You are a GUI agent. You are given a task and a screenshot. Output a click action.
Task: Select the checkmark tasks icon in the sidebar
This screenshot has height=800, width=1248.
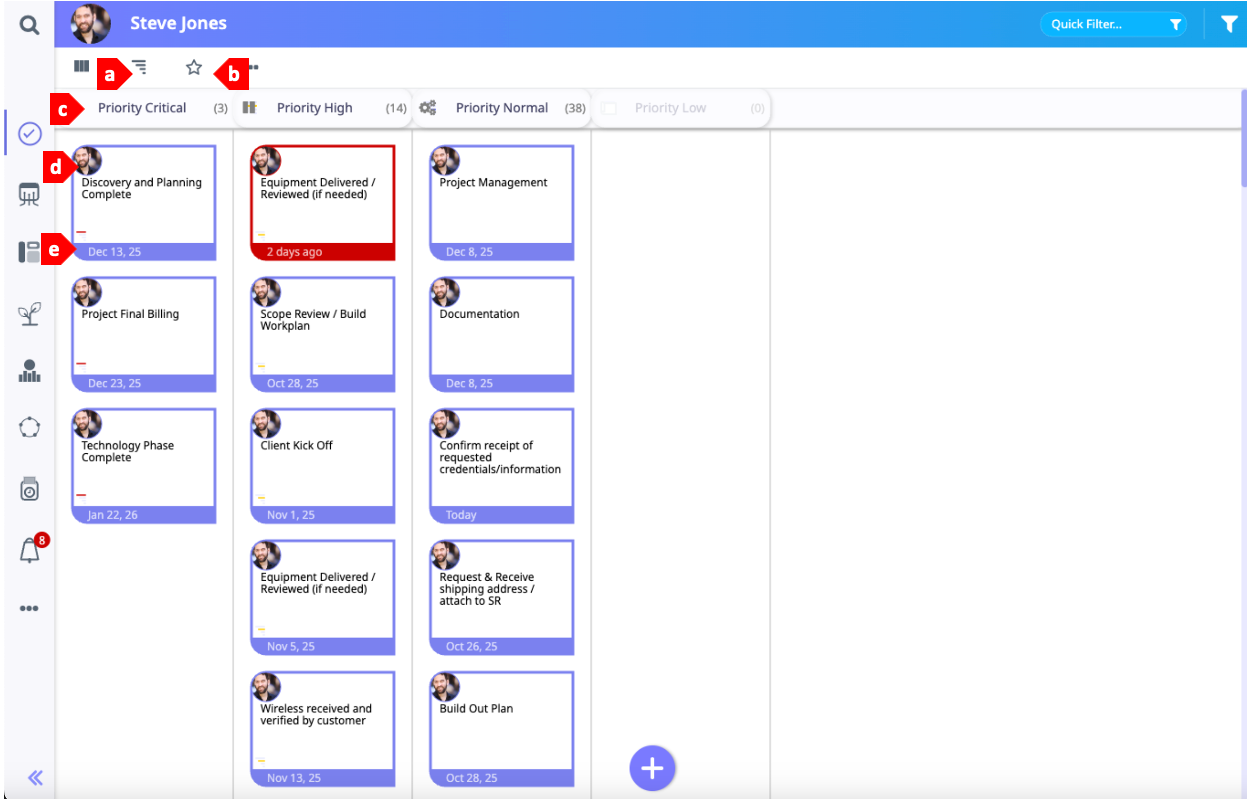coord(30,134)
